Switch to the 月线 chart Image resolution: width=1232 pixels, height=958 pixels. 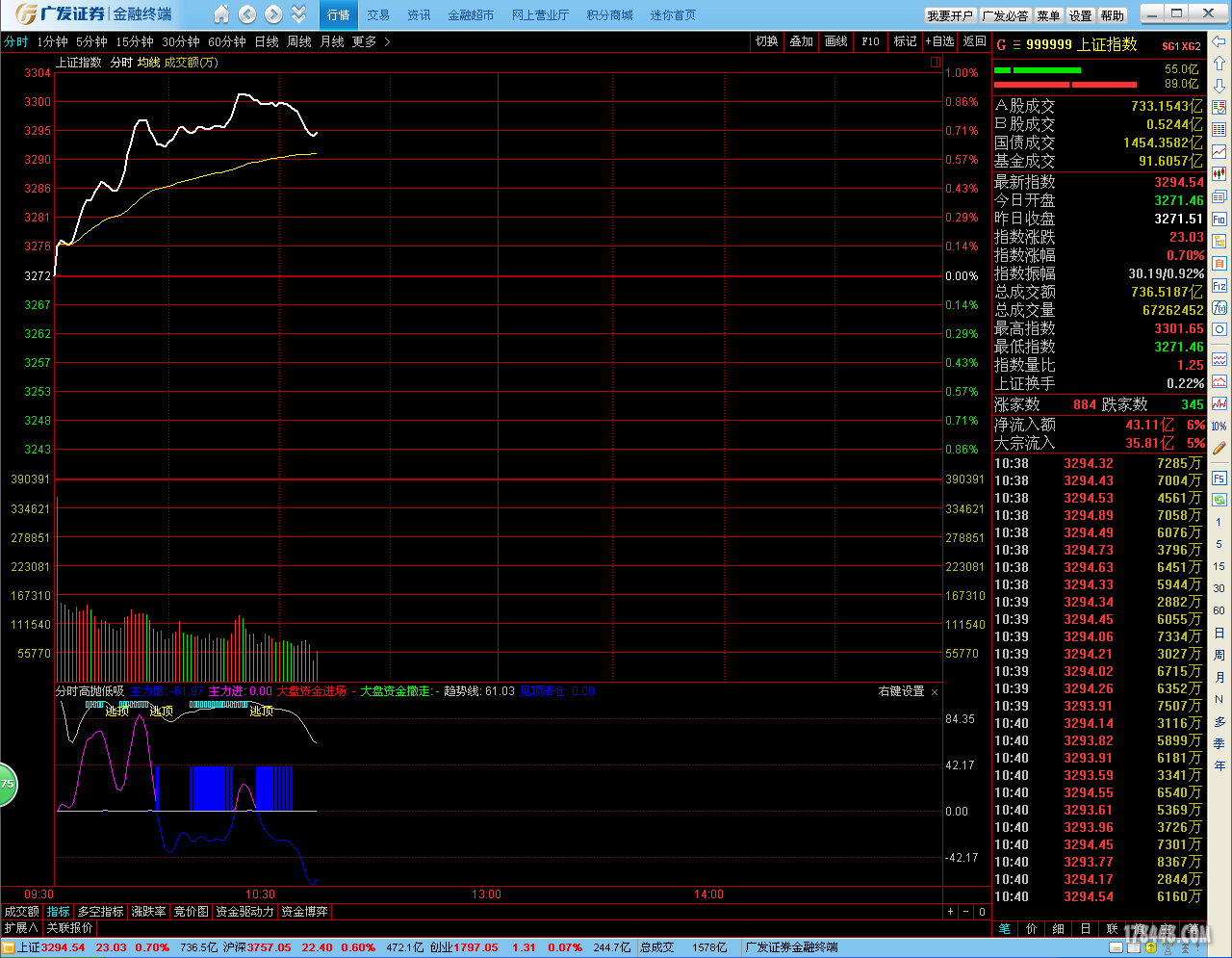coord(332,41)
